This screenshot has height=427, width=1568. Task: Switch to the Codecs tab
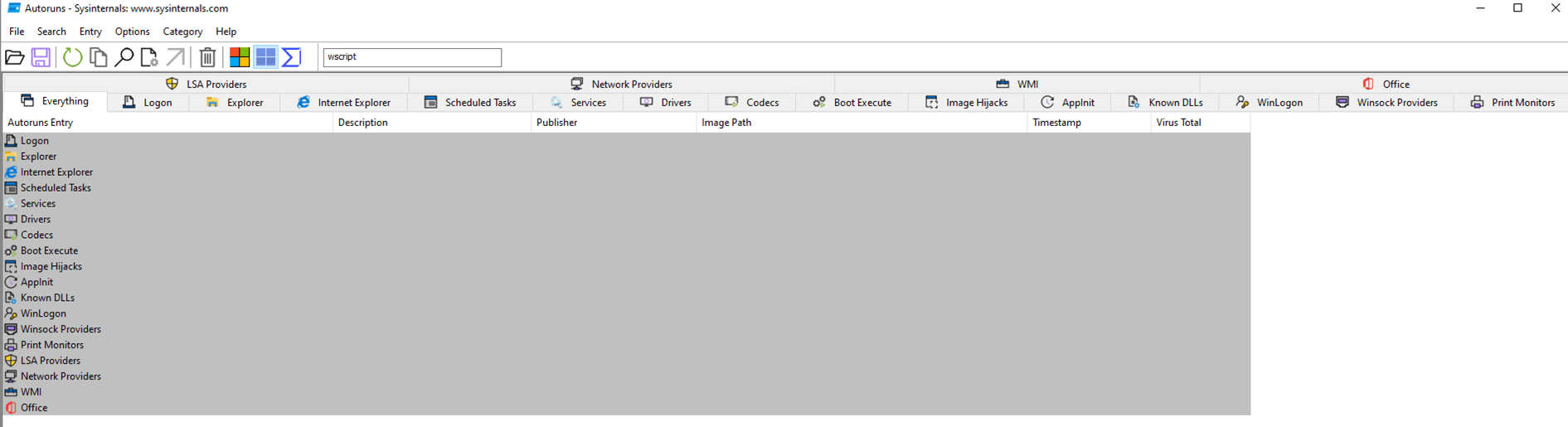[x=752, y=103]
